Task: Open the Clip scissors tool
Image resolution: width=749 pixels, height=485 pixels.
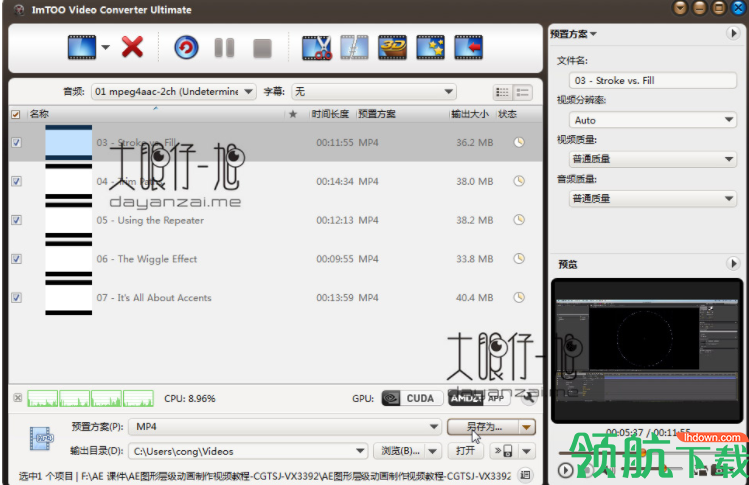Action: pos(316,47)
